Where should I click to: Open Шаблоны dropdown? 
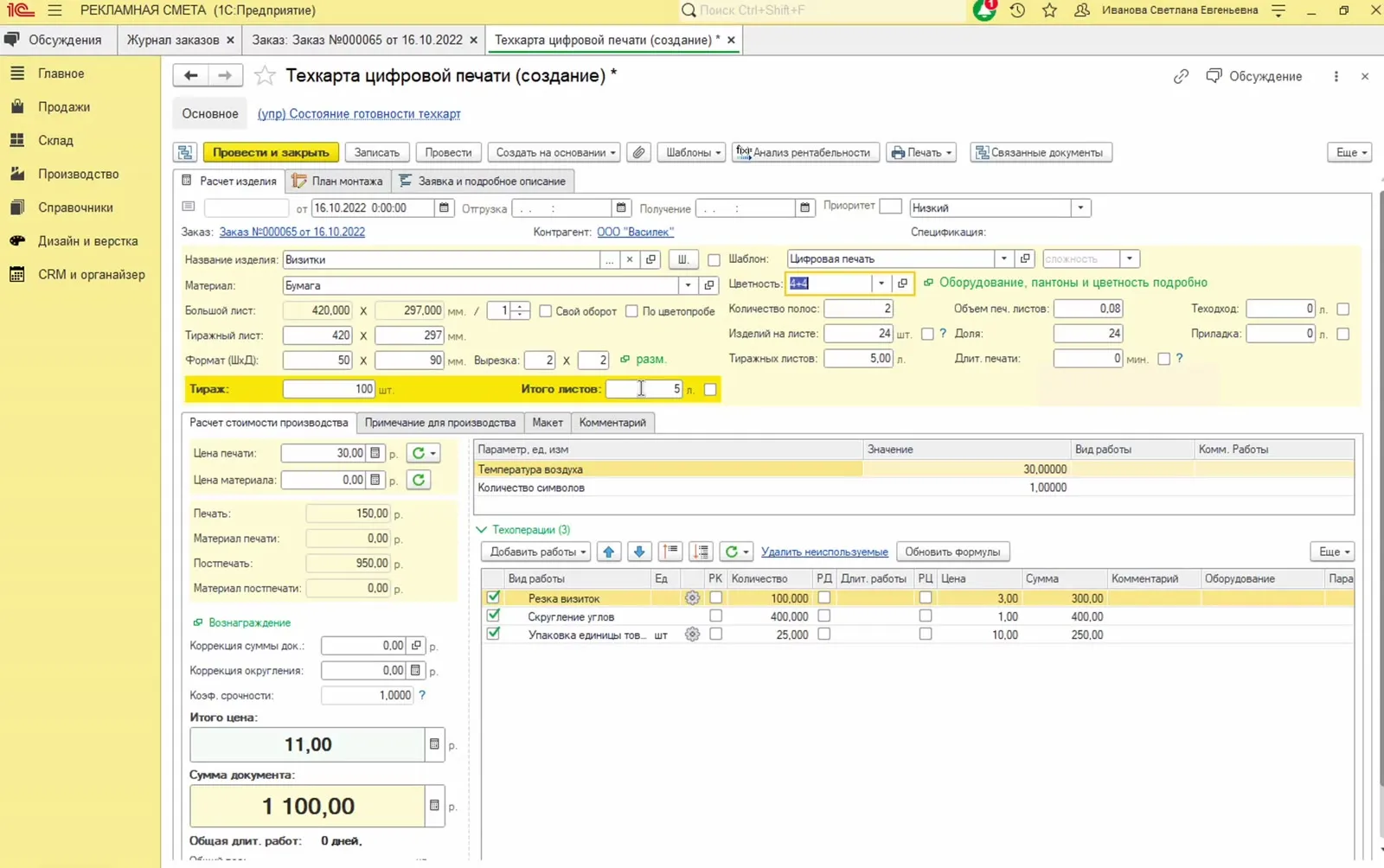pos(693,152)
